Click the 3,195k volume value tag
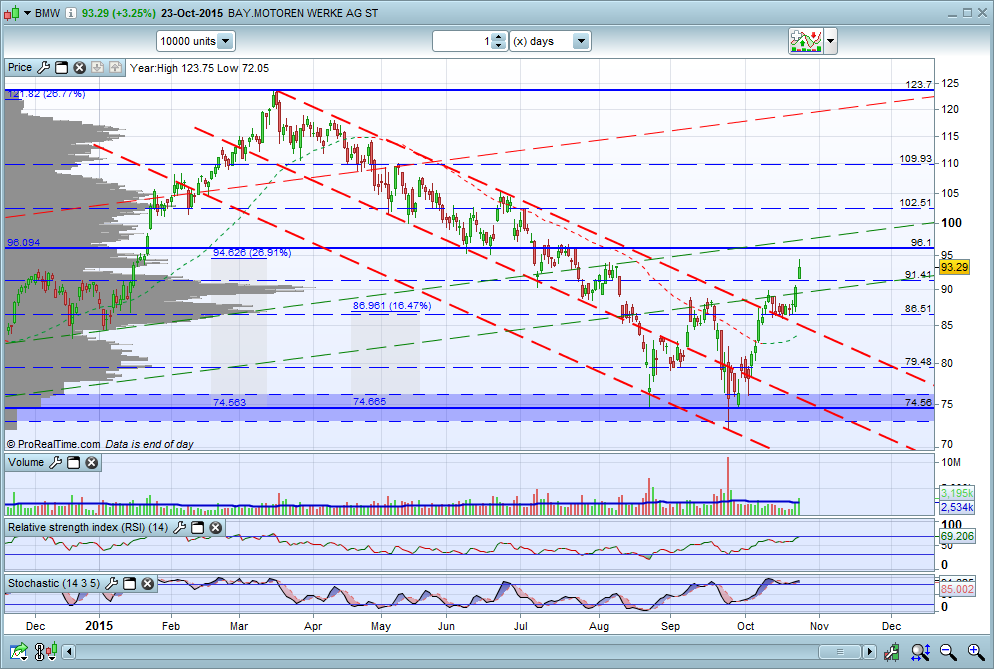Image resolution: width=994 pixels, height=669 pixels. pos(957,493)
